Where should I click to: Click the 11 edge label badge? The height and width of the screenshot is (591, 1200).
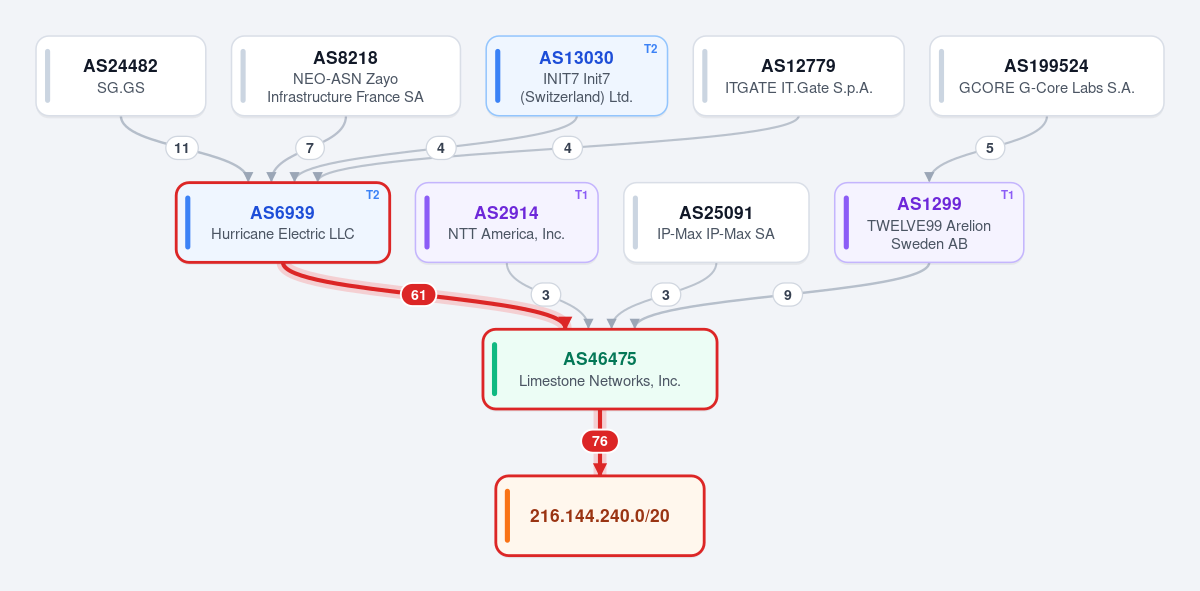pos(182,148)
